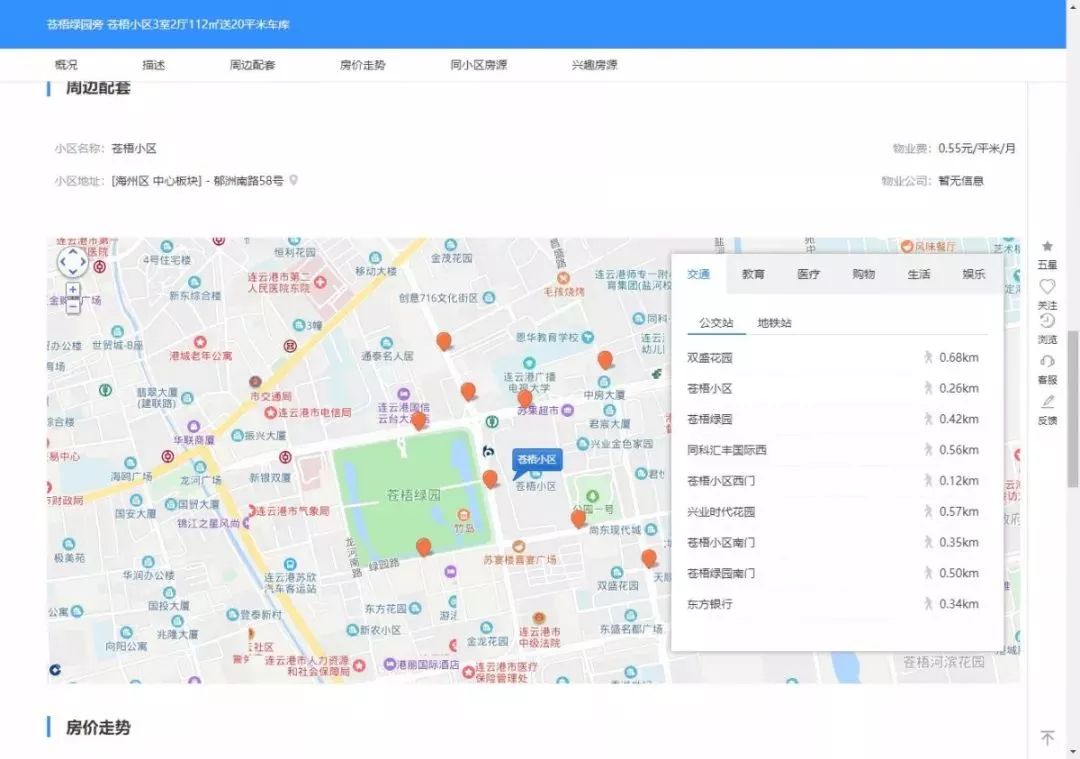1080x759 pixels.
Task: Zoom out the map with minus button
Action: [x=73, y=306]
